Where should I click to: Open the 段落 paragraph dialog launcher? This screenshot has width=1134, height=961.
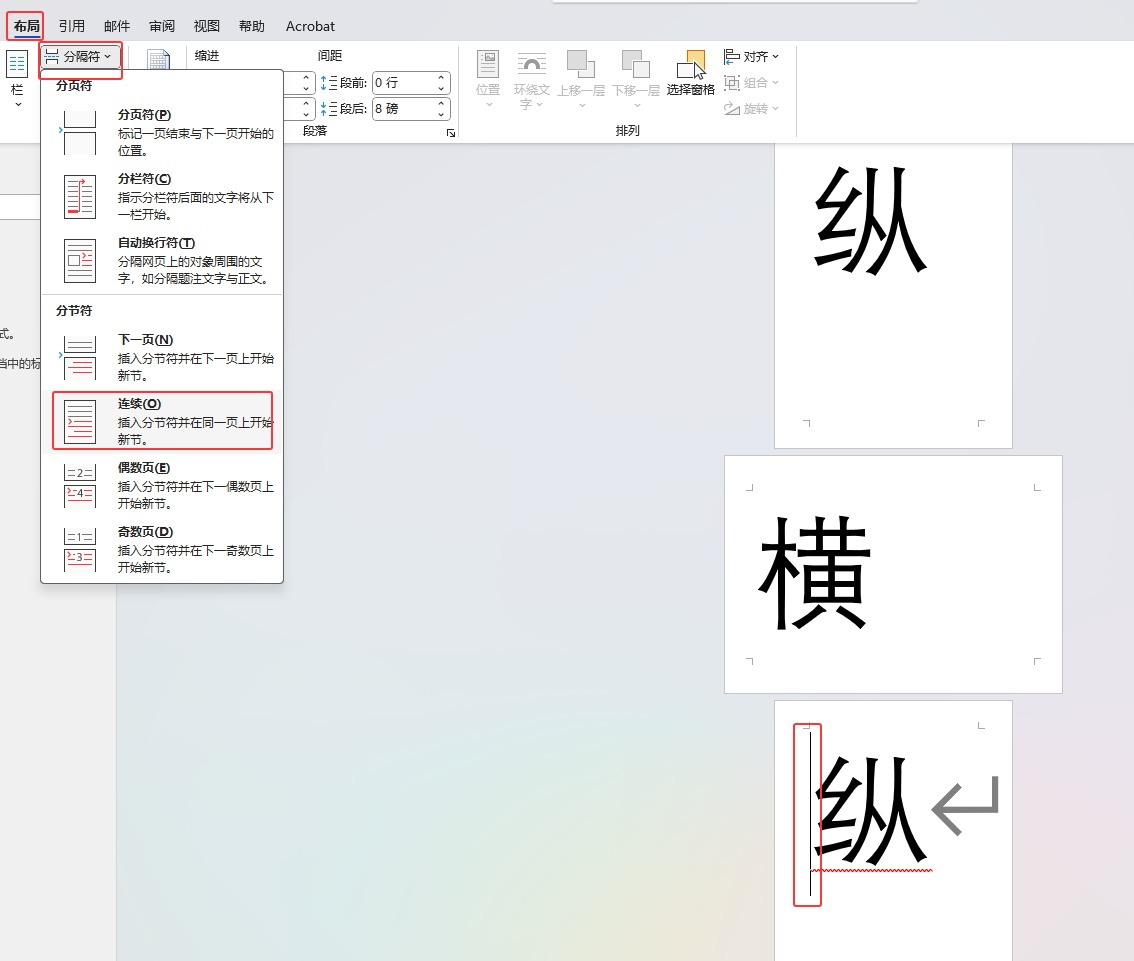450,132
